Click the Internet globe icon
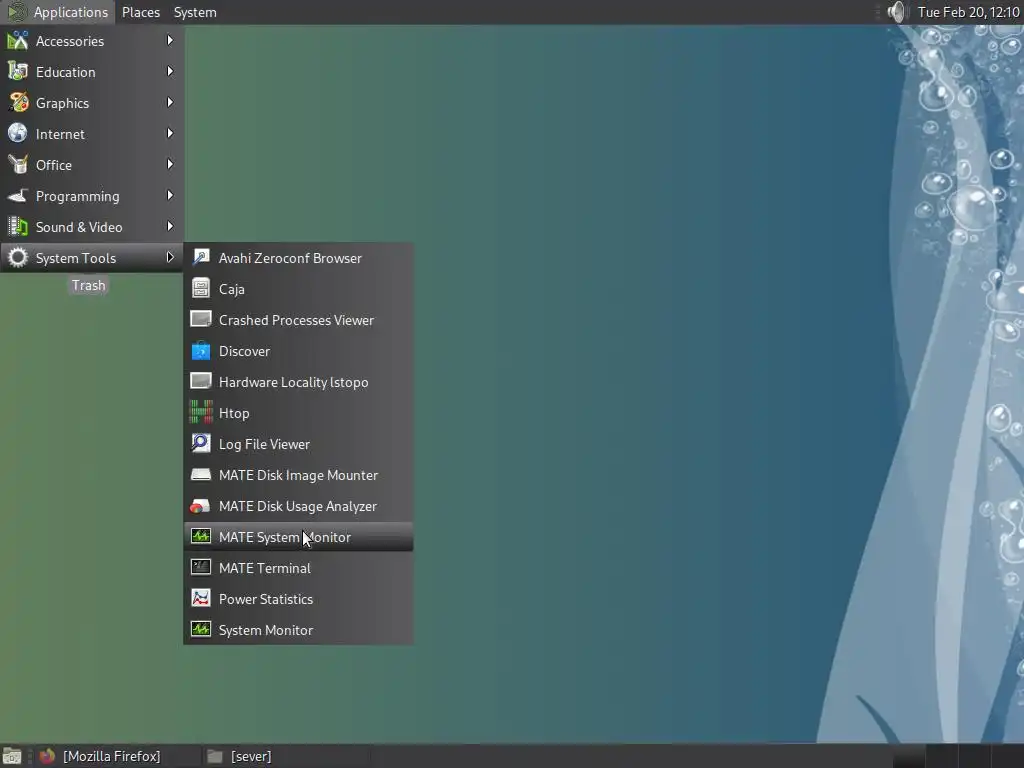1024x768 pixels. pos(18,133)
